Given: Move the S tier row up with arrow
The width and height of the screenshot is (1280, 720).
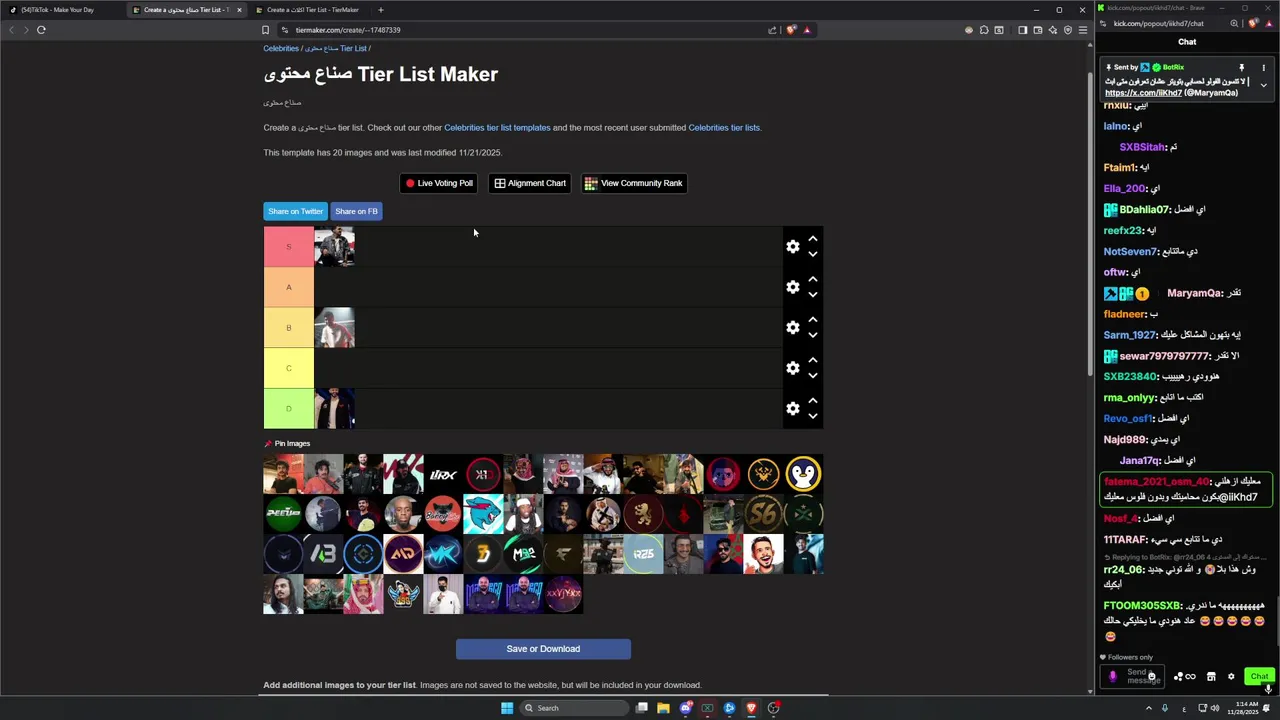Looking at the screenshot, I should (813, 239).
